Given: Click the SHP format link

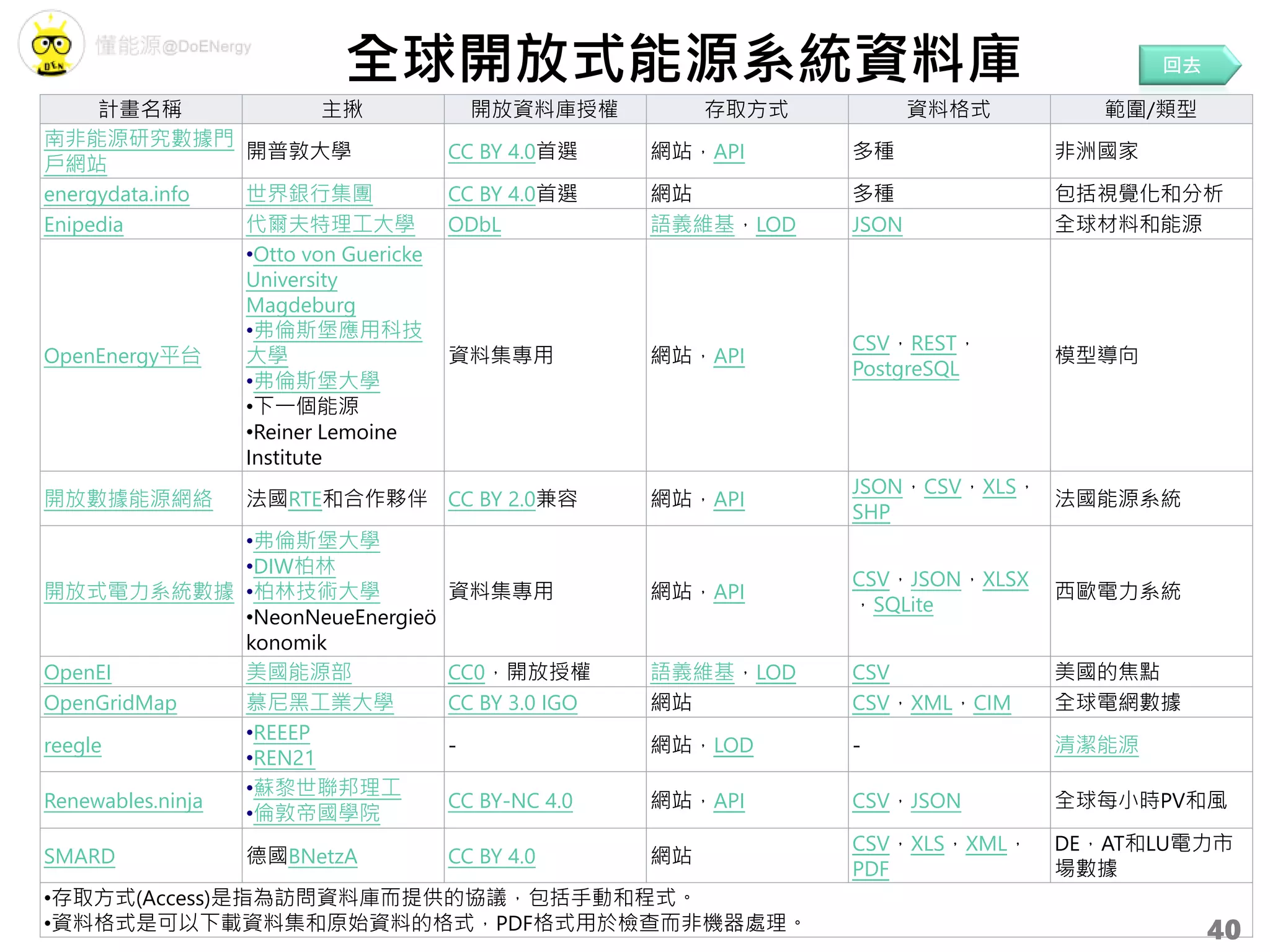Looking at the screenshot, I should pos(871,512).
